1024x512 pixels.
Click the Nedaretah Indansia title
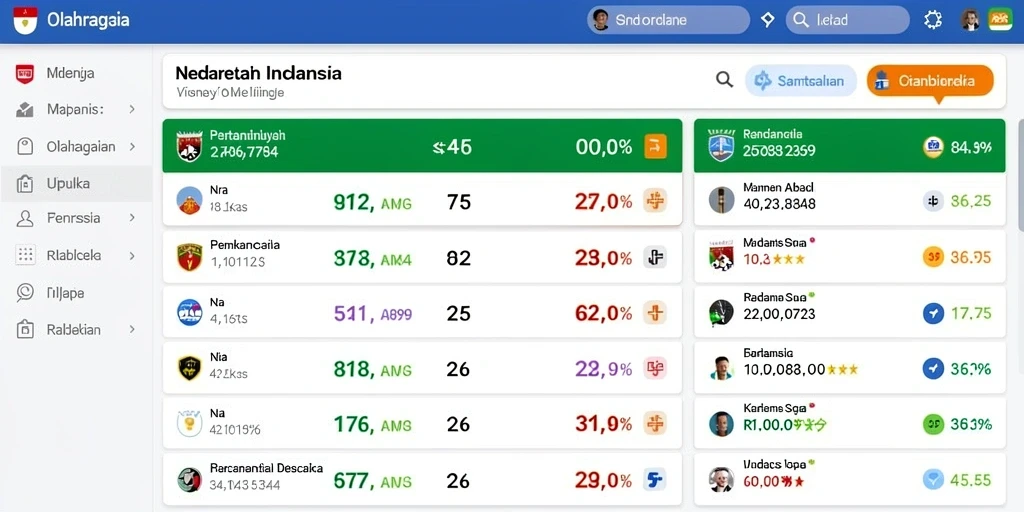tap(259, 72)
